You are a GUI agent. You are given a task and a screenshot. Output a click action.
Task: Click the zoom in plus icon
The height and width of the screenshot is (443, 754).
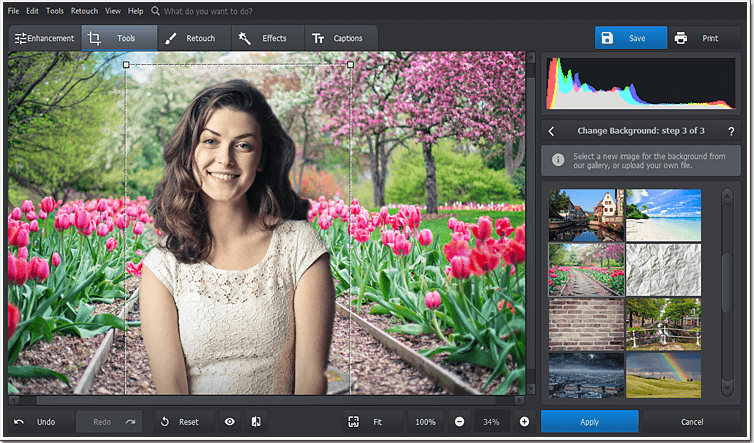(x=524, y=422)
